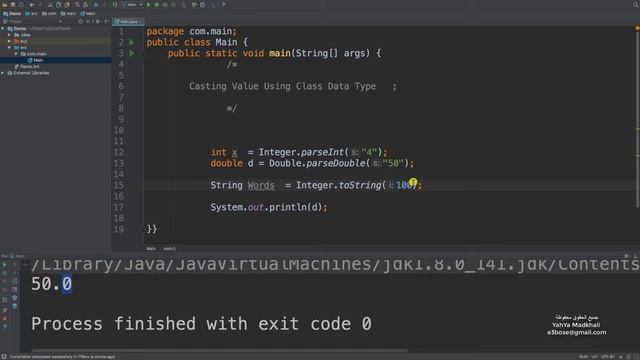640x360 pixels.
Task: Collapse the com.main package node
Action: 16,53
